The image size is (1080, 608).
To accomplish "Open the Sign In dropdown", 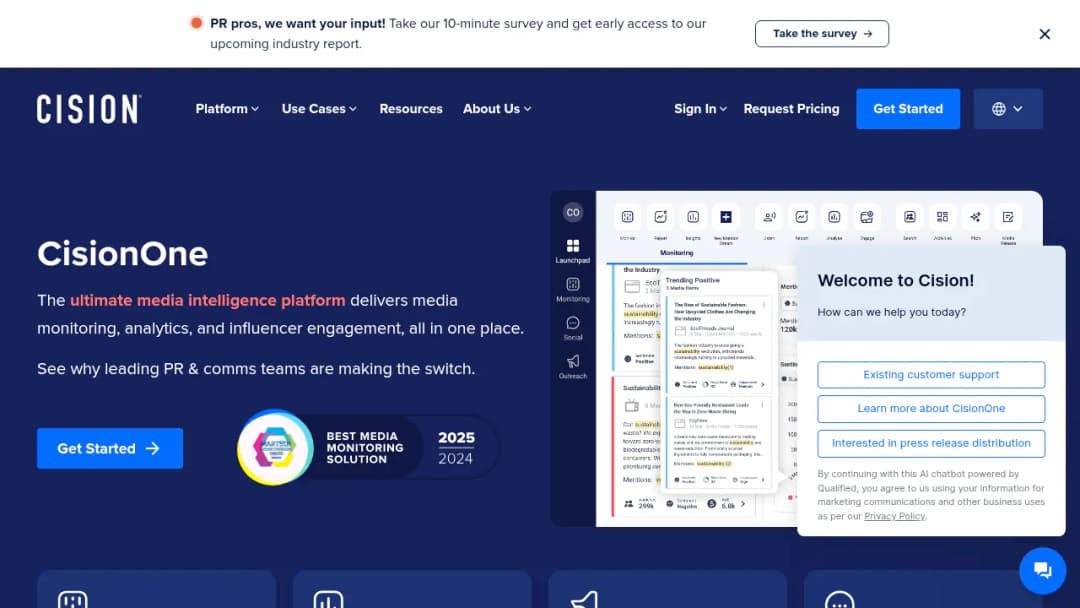I will (700, 109).
